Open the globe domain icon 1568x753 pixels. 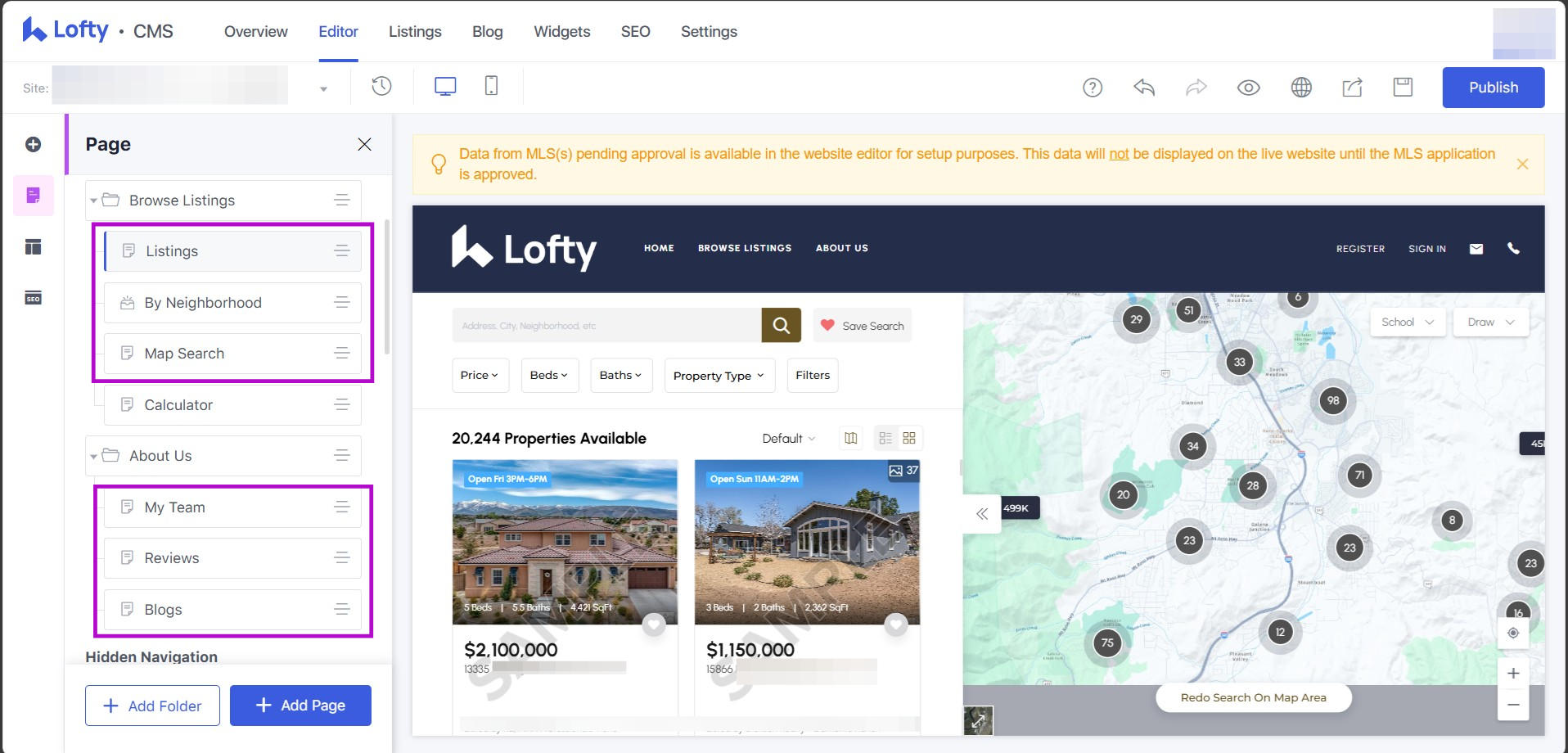click(1301, 88)
